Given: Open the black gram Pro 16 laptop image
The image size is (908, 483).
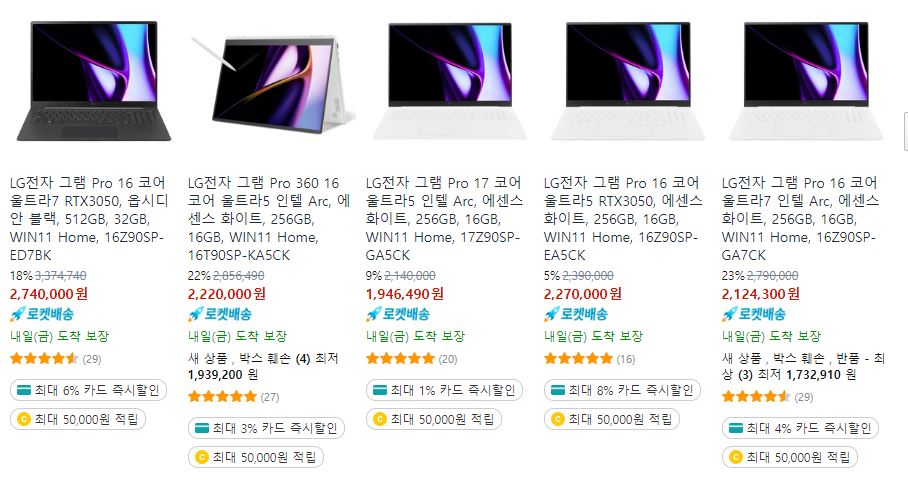Looking at the screenshot, I should coord(94,81).
